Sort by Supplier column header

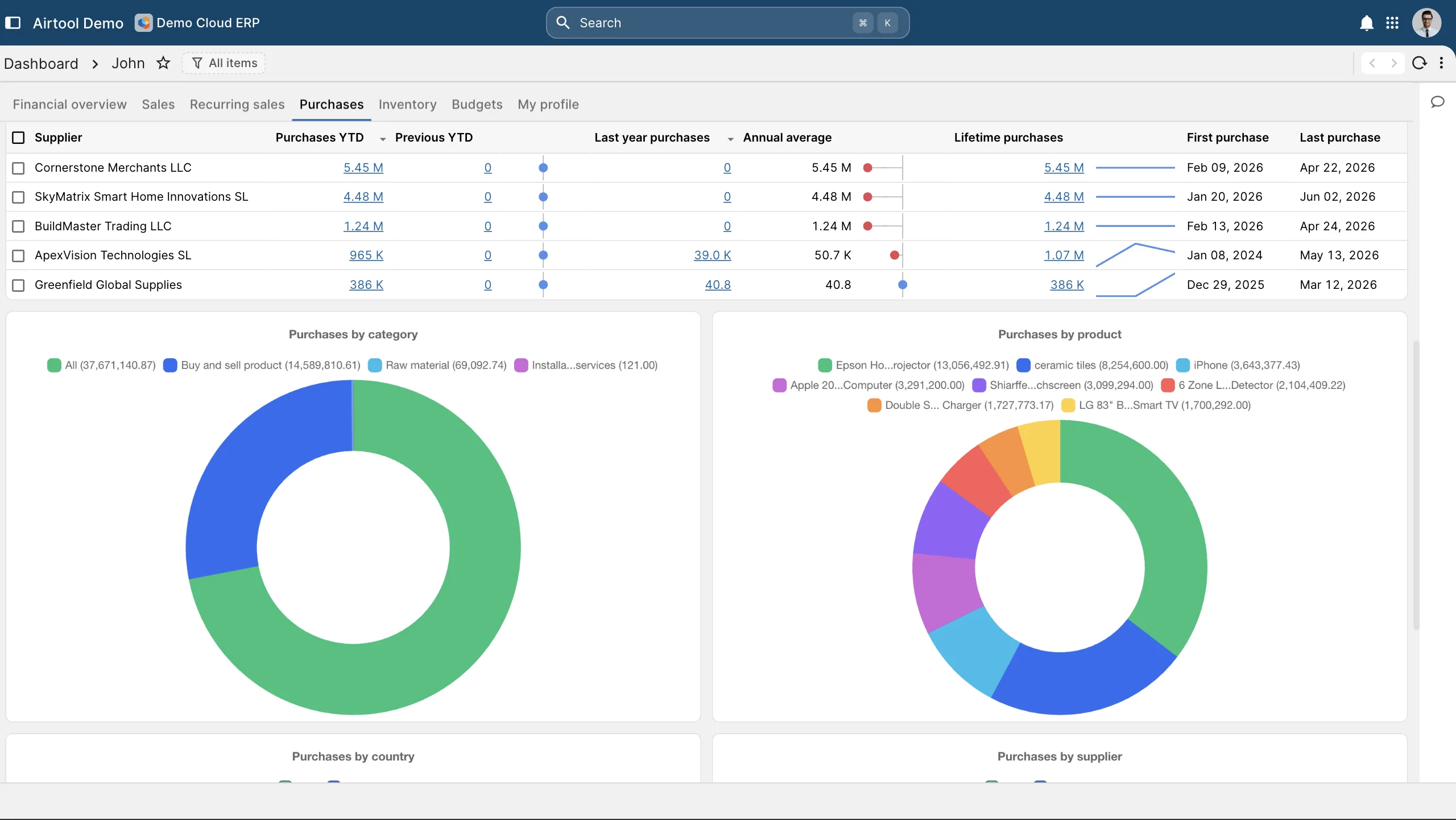[x=58, y=138]
